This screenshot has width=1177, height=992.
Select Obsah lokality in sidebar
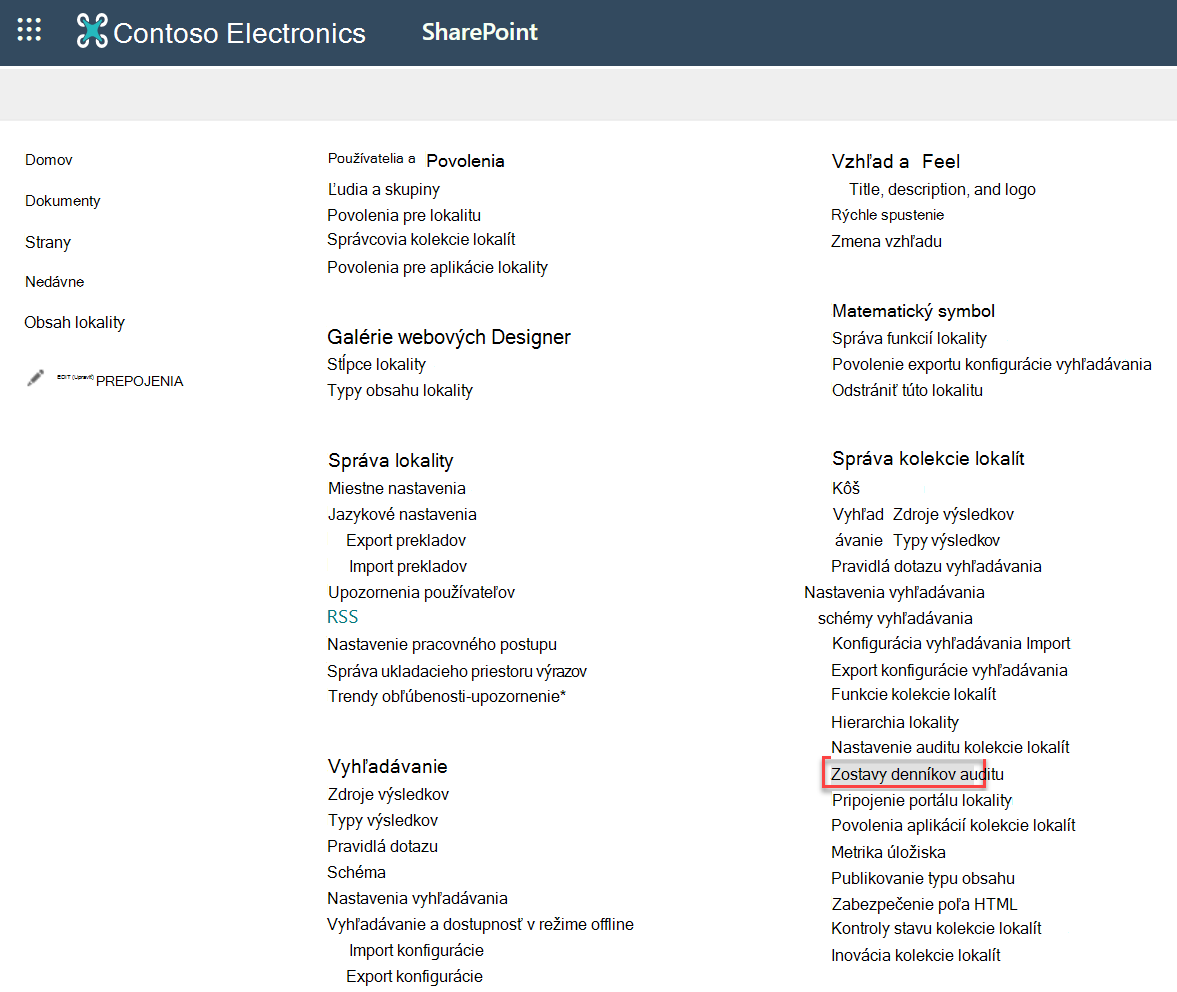click(x=74, y=323)
